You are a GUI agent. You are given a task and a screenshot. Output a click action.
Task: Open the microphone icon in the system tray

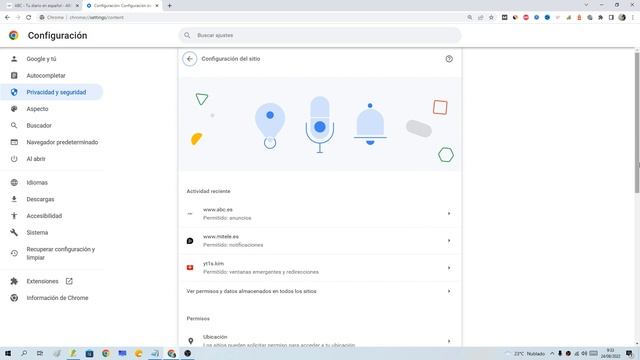(x=560, y=353)
